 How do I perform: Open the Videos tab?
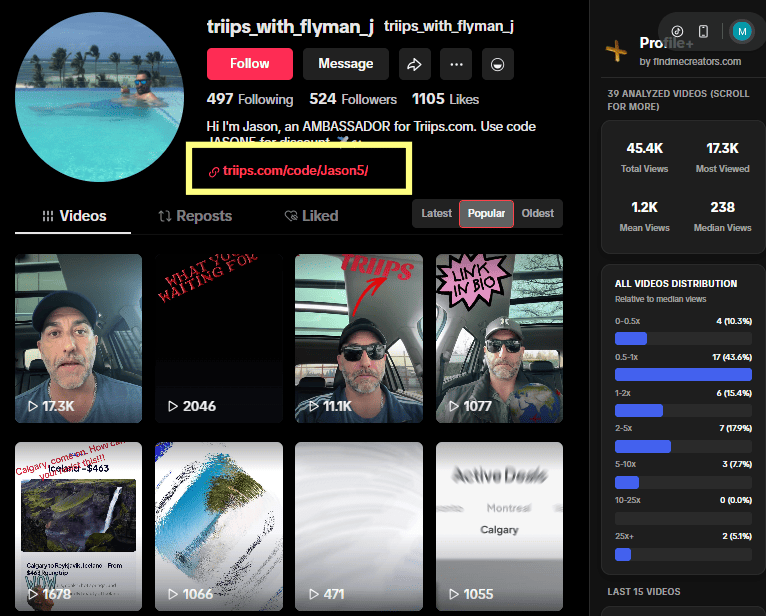pos(73,216)
